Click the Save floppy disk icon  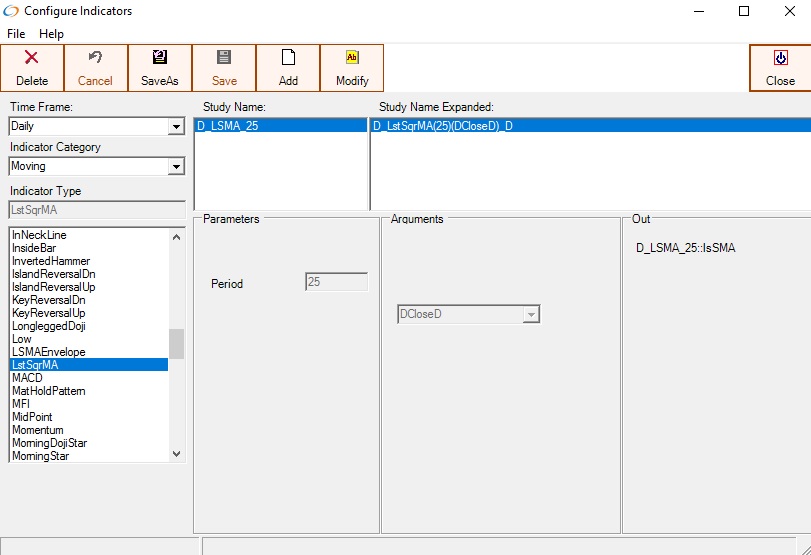[224, 59]
